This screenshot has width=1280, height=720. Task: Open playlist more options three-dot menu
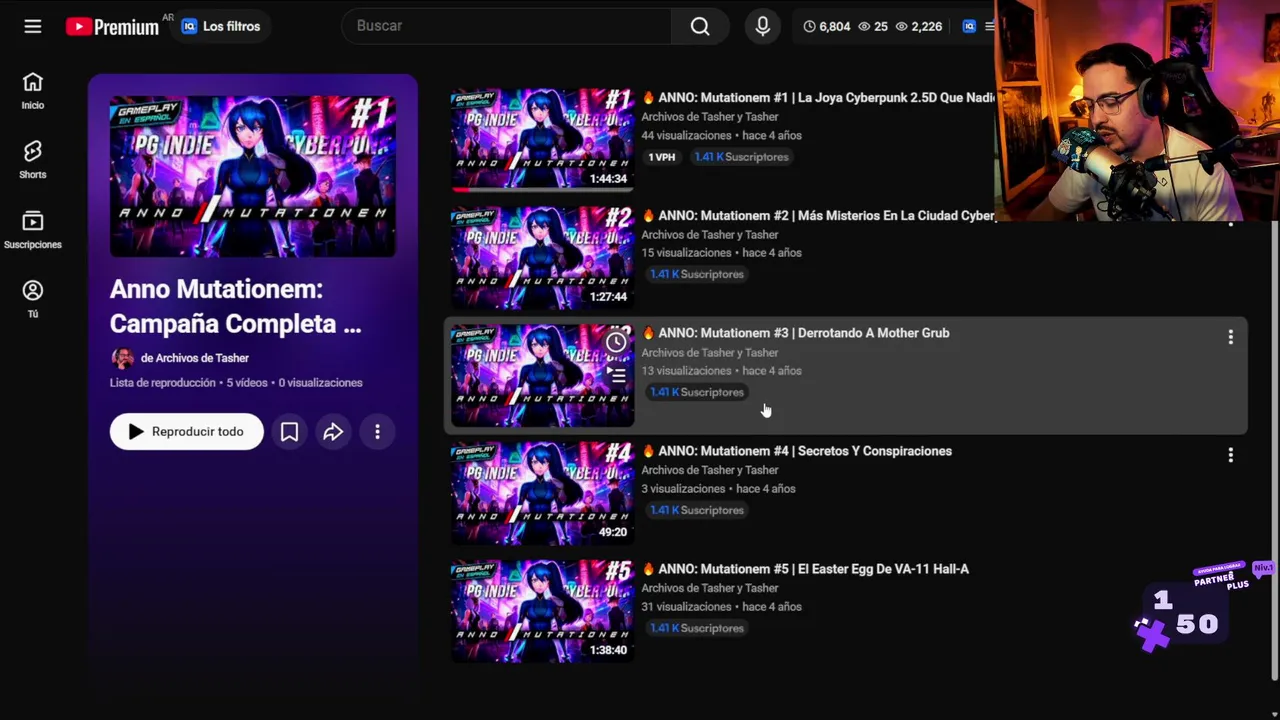(x=377, y=432)
